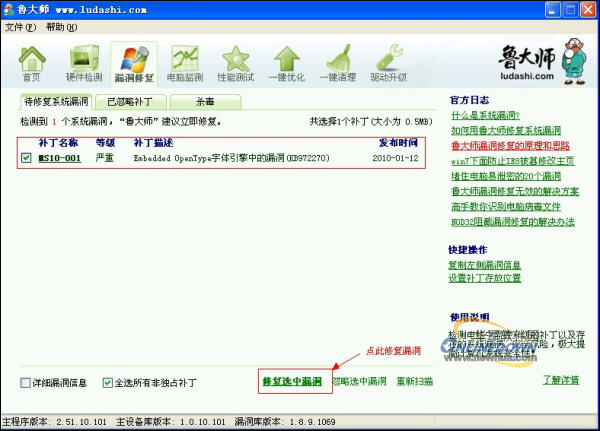Viewport: 600px width, 431px height.
Task: Open 电脑监测 monitoring chart icon
Action: (x=185, y=63)
